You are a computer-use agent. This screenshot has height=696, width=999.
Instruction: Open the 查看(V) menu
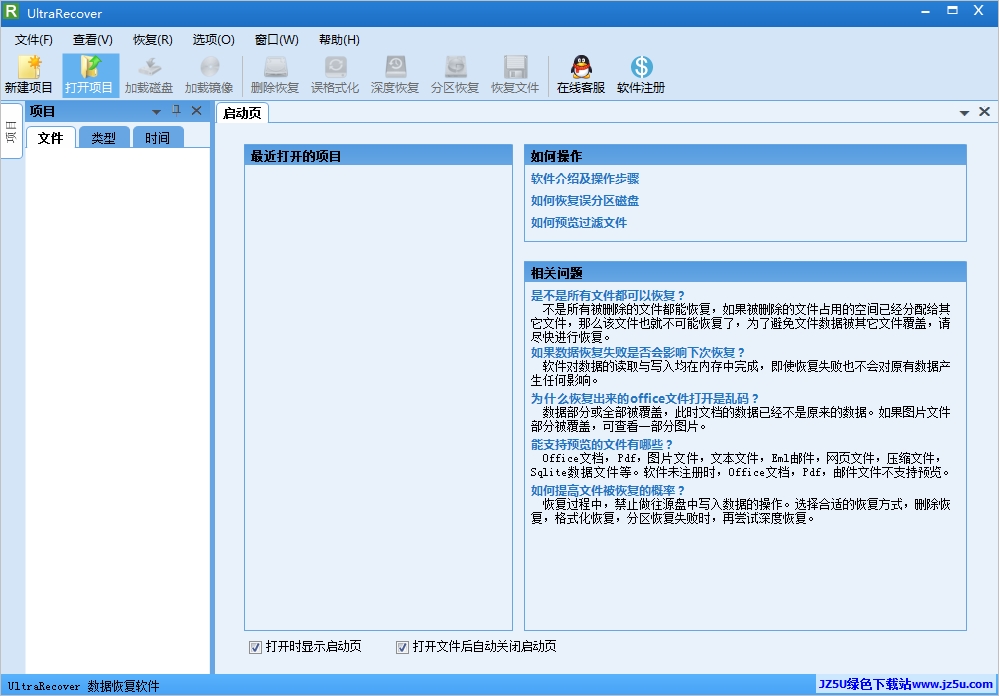[92, 40]
